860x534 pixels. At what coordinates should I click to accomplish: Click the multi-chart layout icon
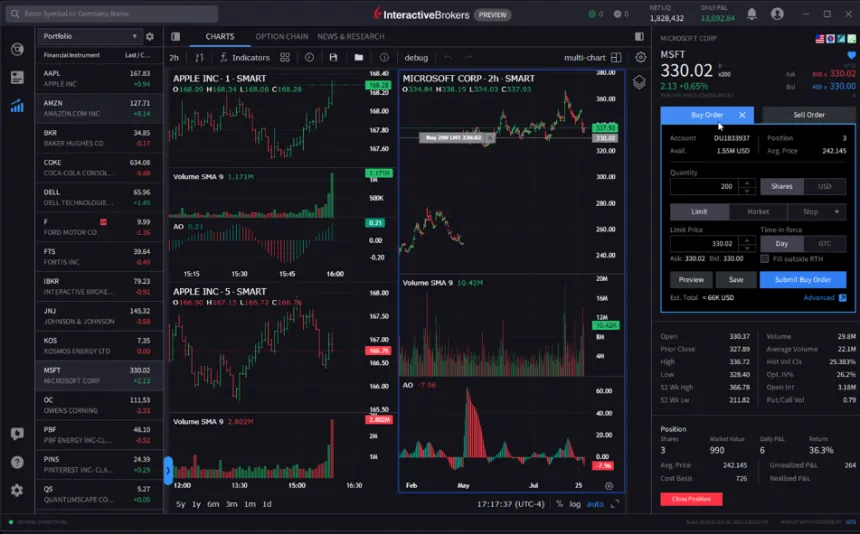[616, 58]
